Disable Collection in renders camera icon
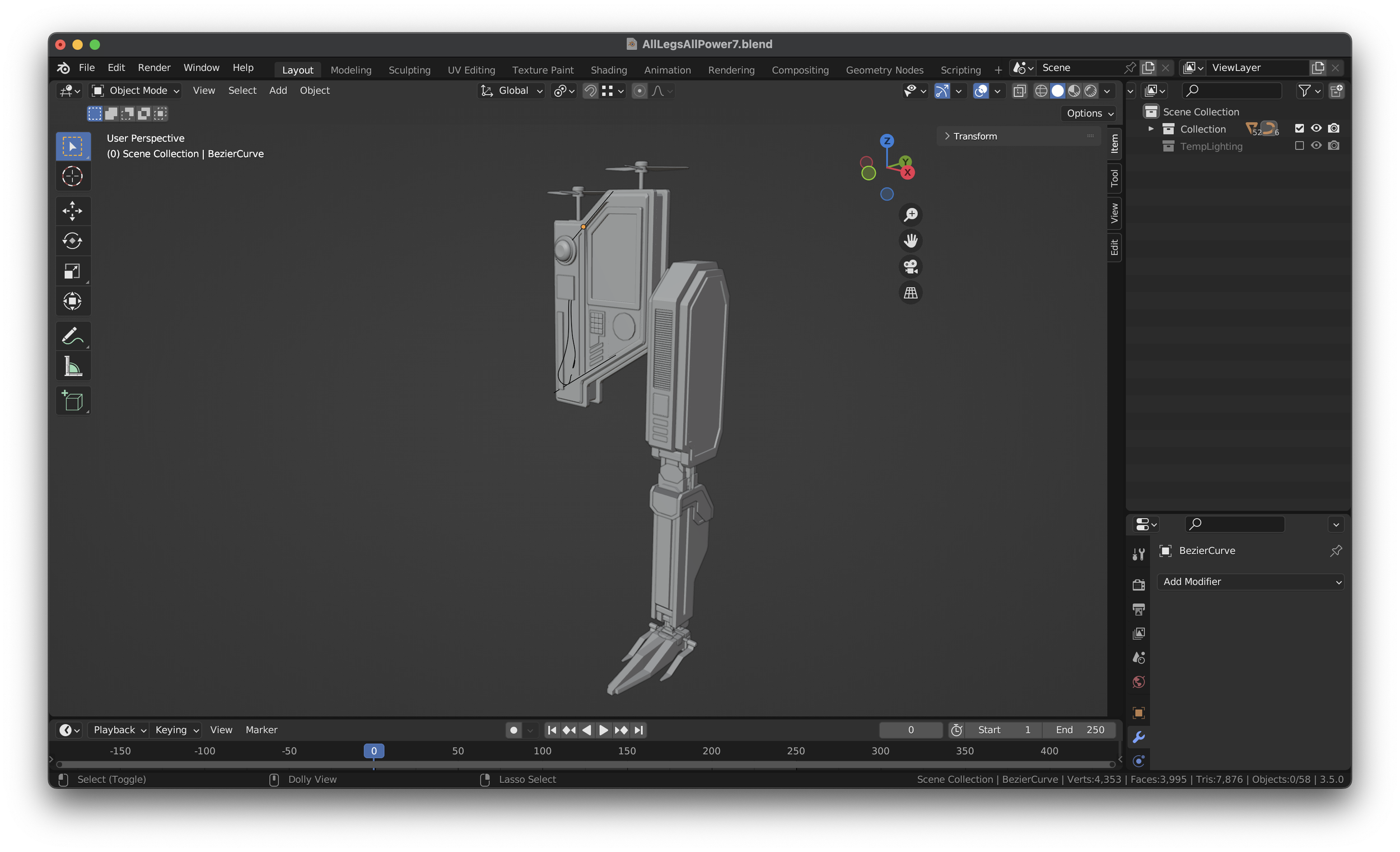The height and width of the screenshot is (852, 1400). [x=1333, y=128]
